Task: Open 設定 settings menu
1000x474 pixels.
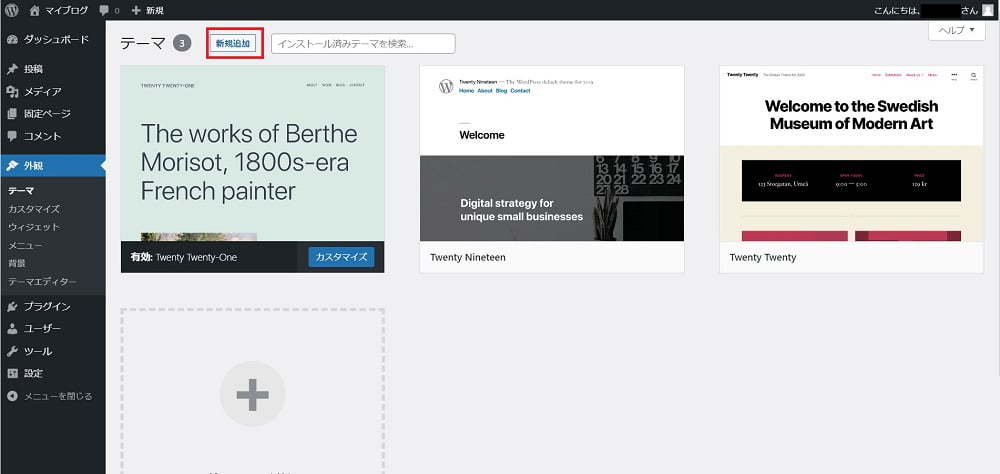Action: click(33, 373)
